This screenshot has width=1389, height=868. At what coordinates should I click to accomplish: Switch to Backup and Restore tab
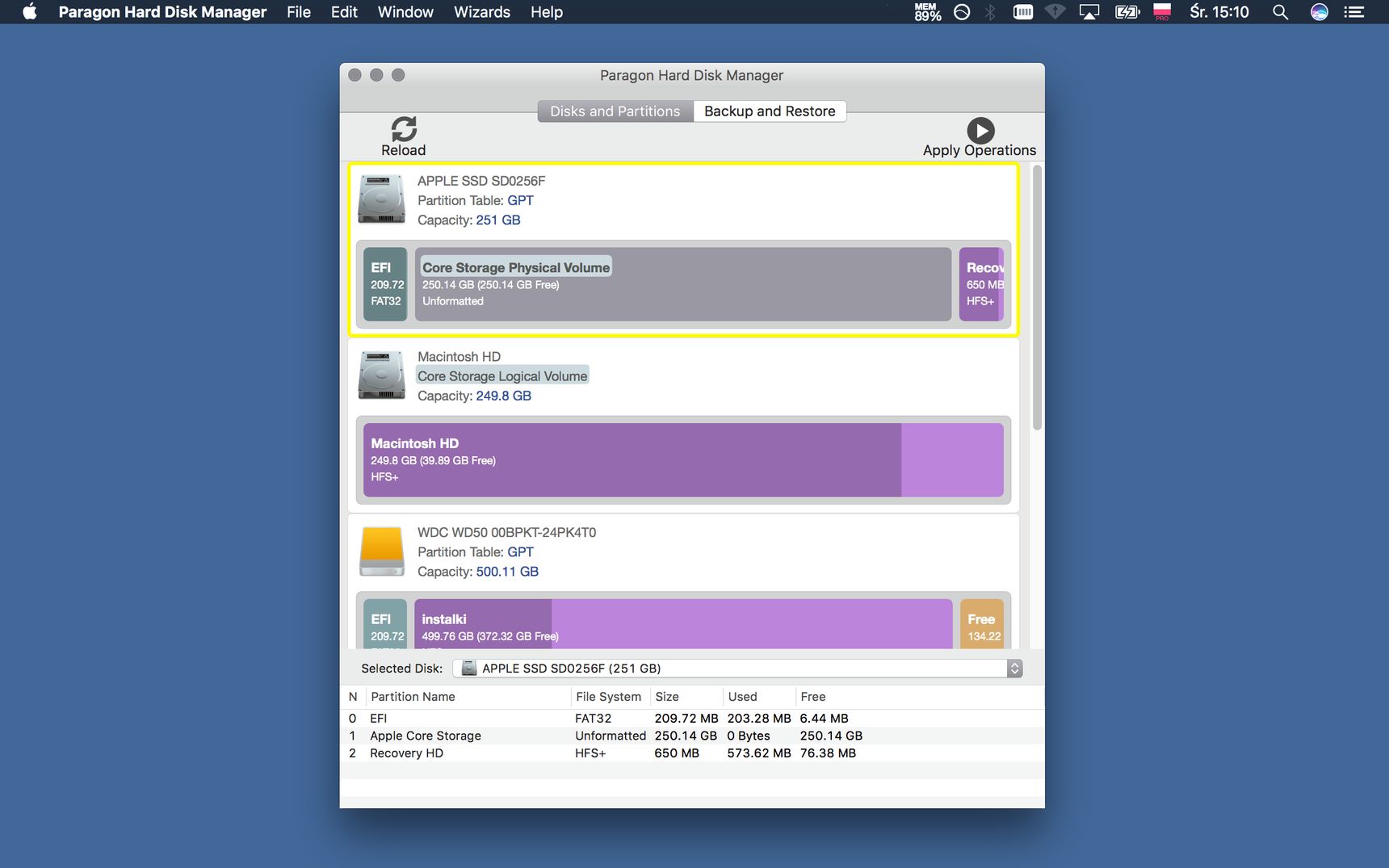coord(770,111)
